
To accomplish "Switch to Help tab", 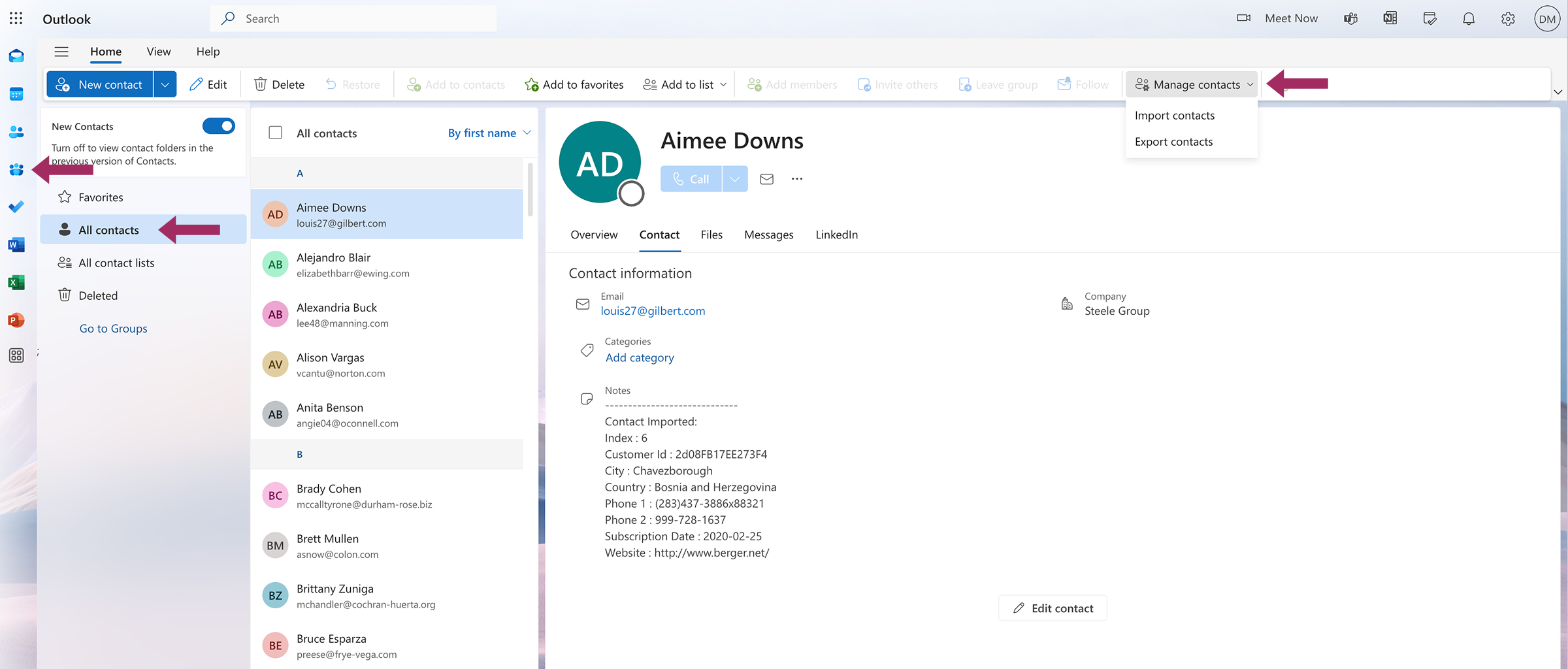I will point(208,52).
